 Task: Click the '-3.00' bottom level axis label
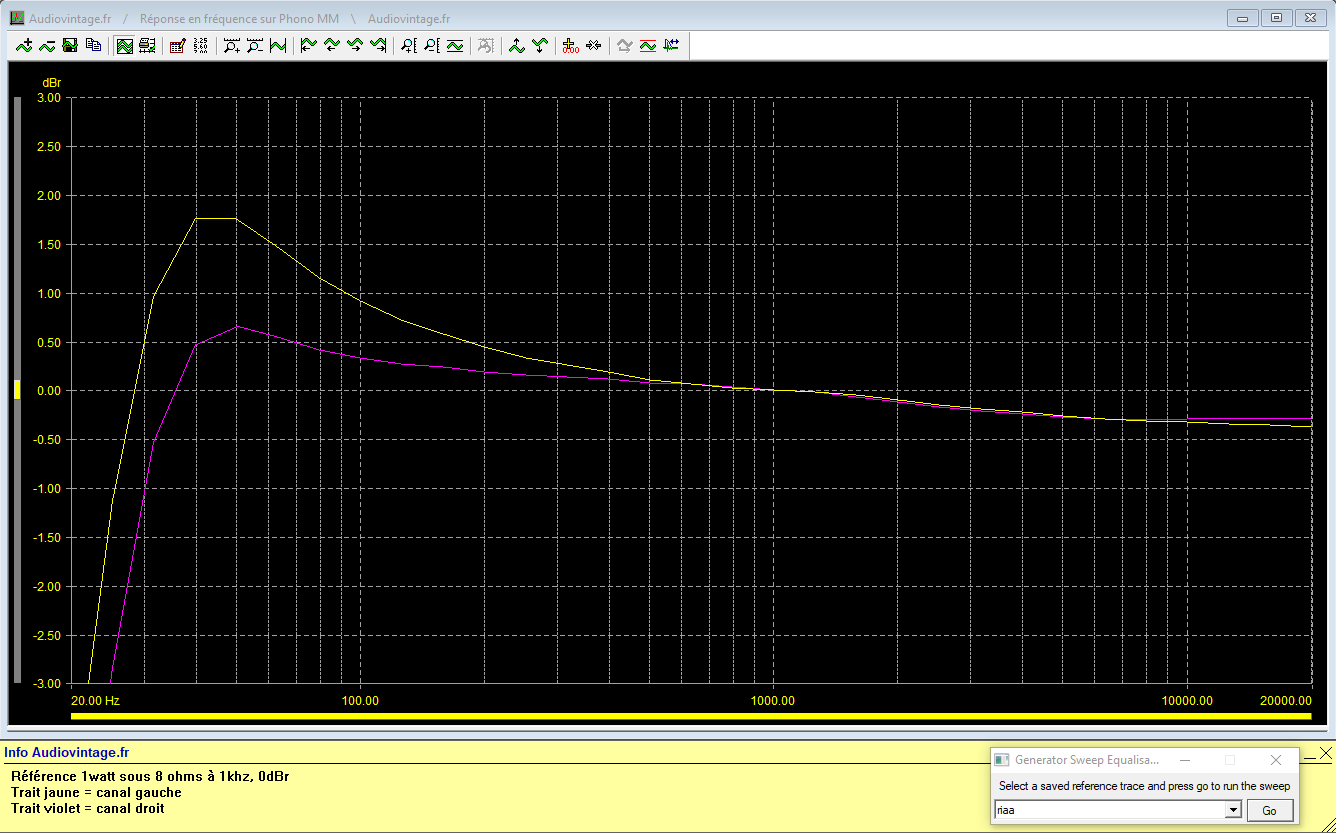click(46, 684)
